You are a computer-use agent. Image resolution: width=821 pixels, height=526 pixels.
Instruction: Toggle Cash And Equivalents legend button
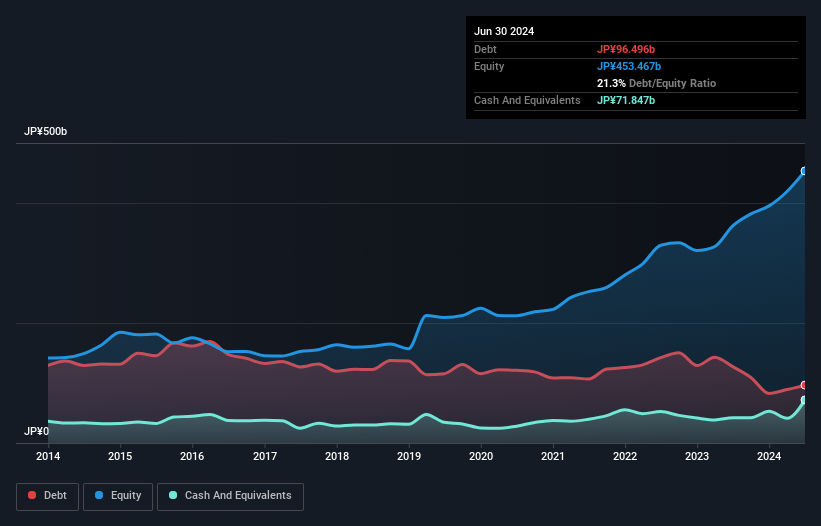pyautogui.click(x=230, y=496)
